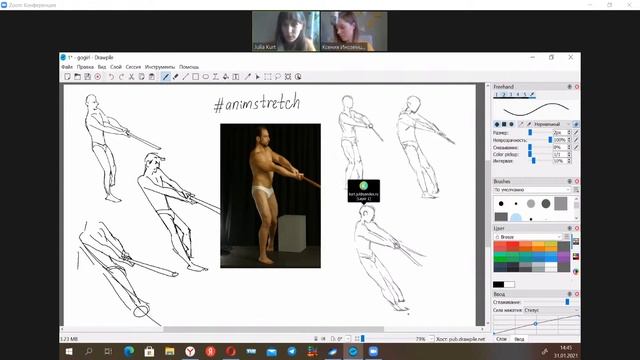Image resolution: width=640 pixels, height=360 pixels.
Task: Select the Flood Fill bucket tool
Action: click(x=226, y=77)
